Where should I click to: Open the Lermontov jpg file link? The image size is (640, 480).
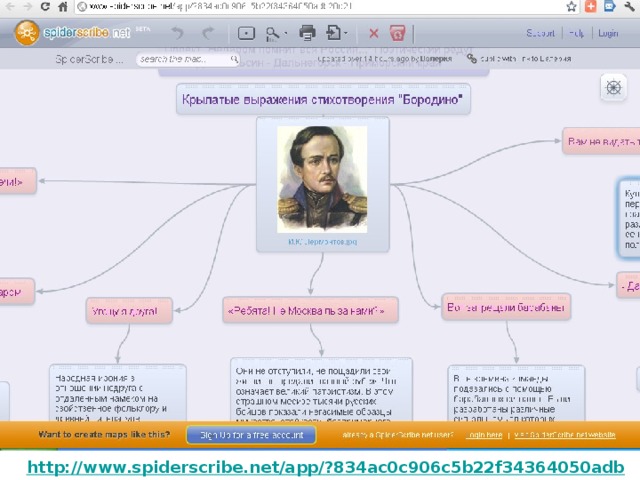322,242
